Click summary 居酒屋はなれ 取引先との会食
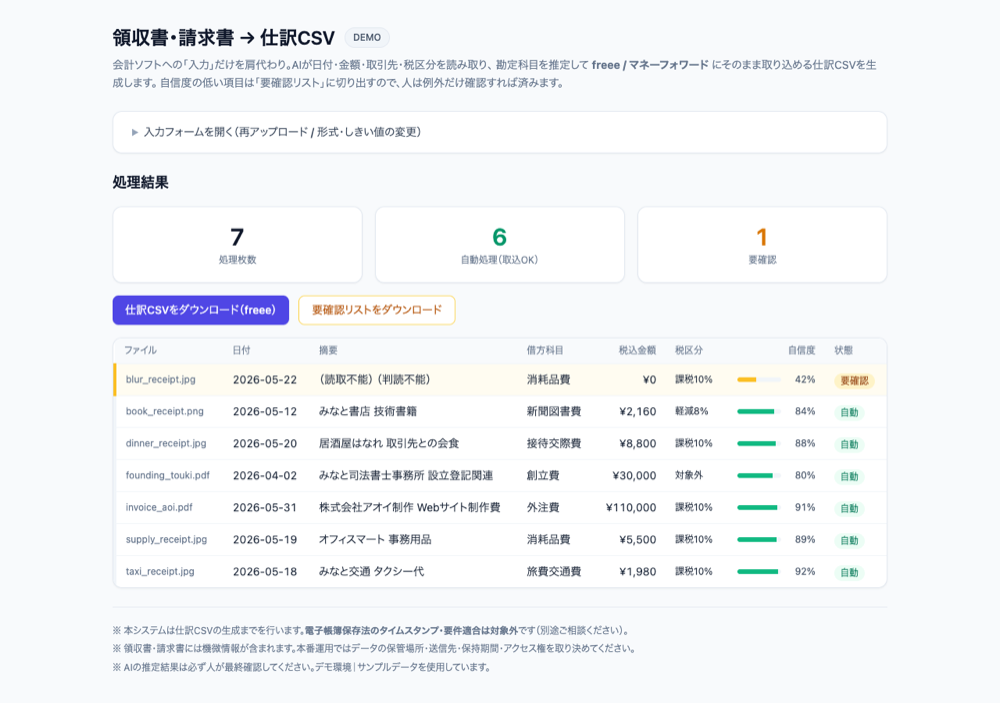This screenshot has width=1000, height=703. click(389, 443)
